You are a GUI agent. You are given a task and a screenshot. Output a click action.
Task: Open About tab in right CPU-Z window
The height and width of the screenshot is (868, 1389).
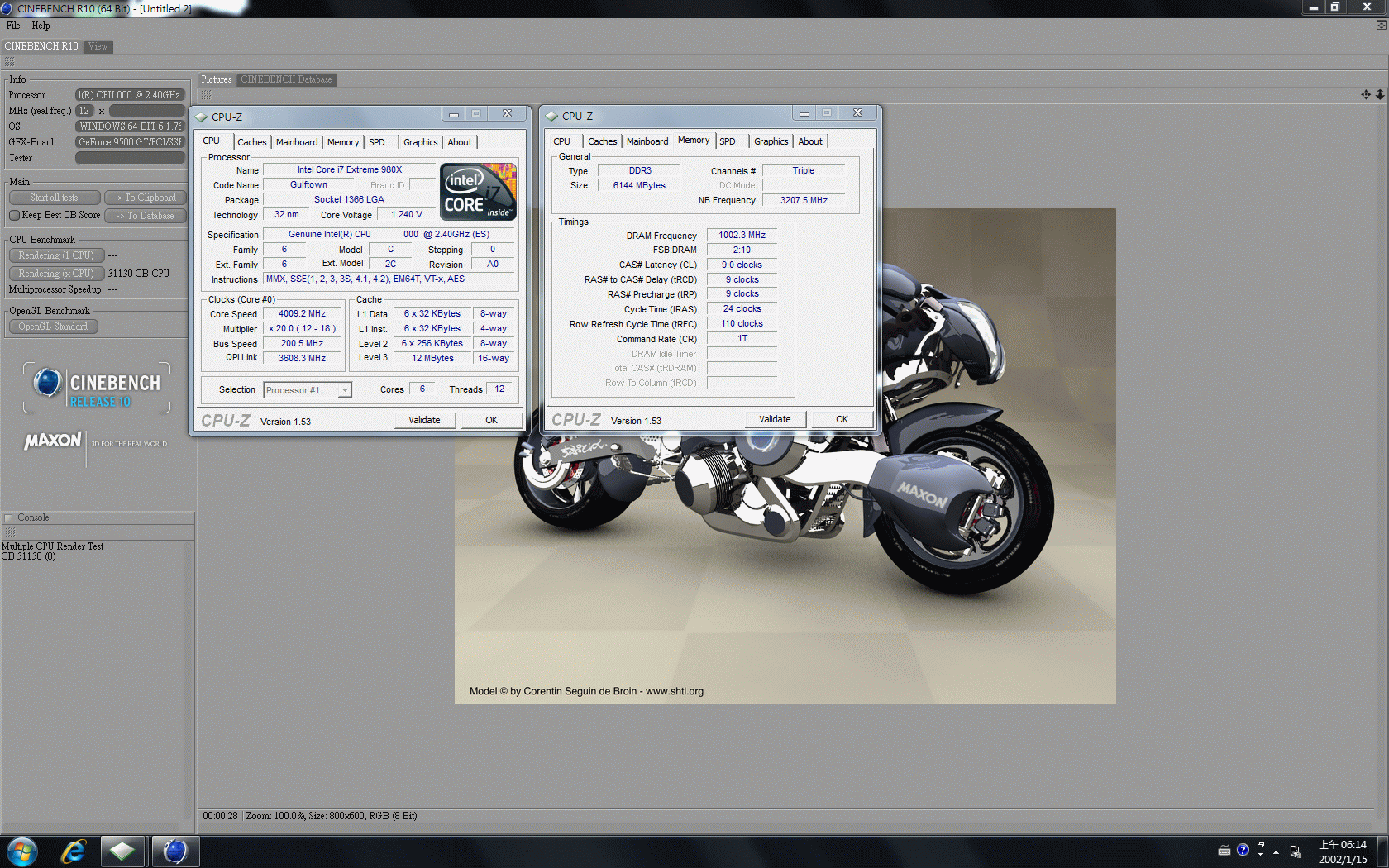pos(810,141)
